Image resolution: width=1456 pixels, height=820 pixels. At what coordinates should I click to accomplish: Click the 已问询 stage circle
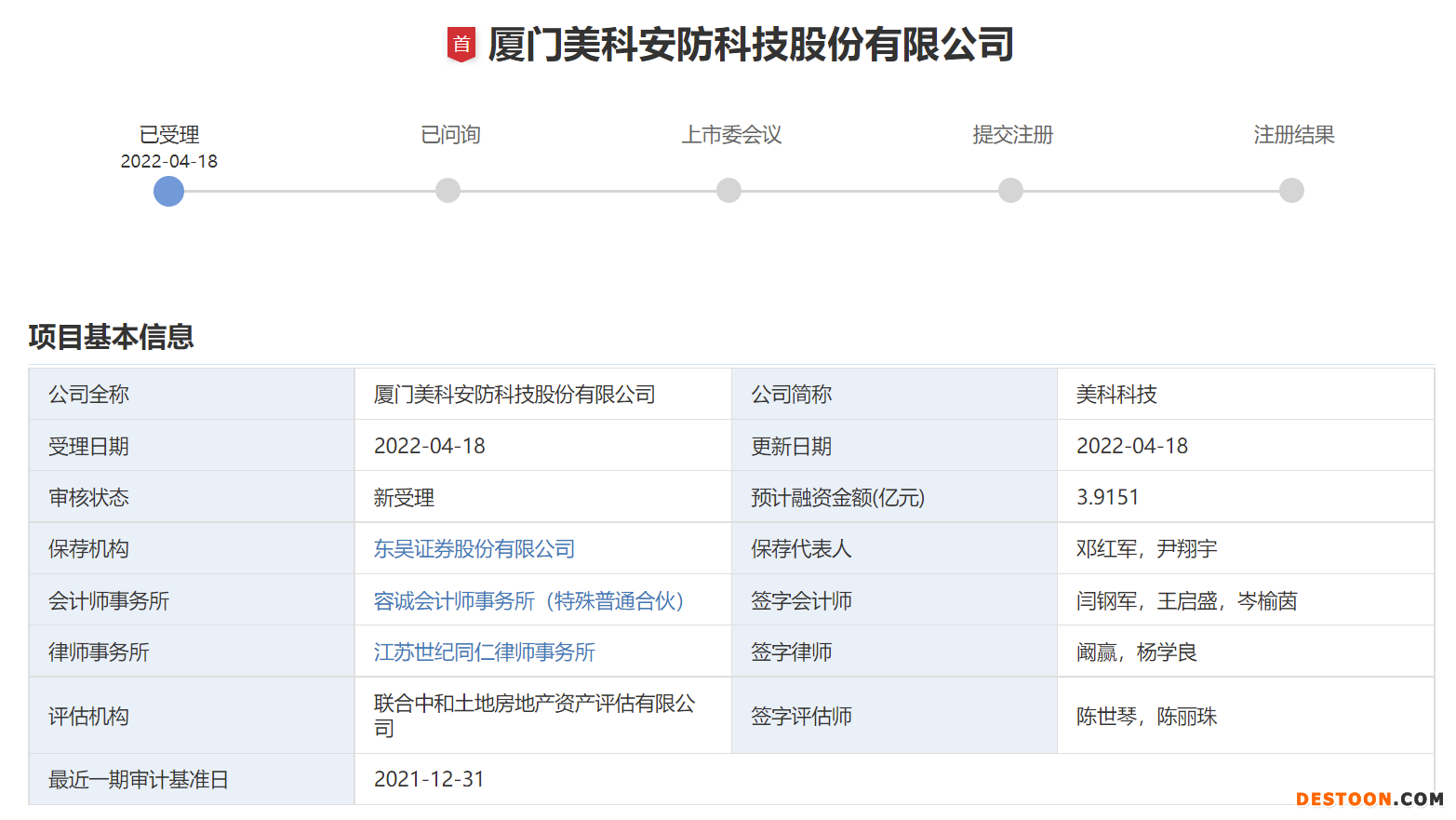(447, 190)
